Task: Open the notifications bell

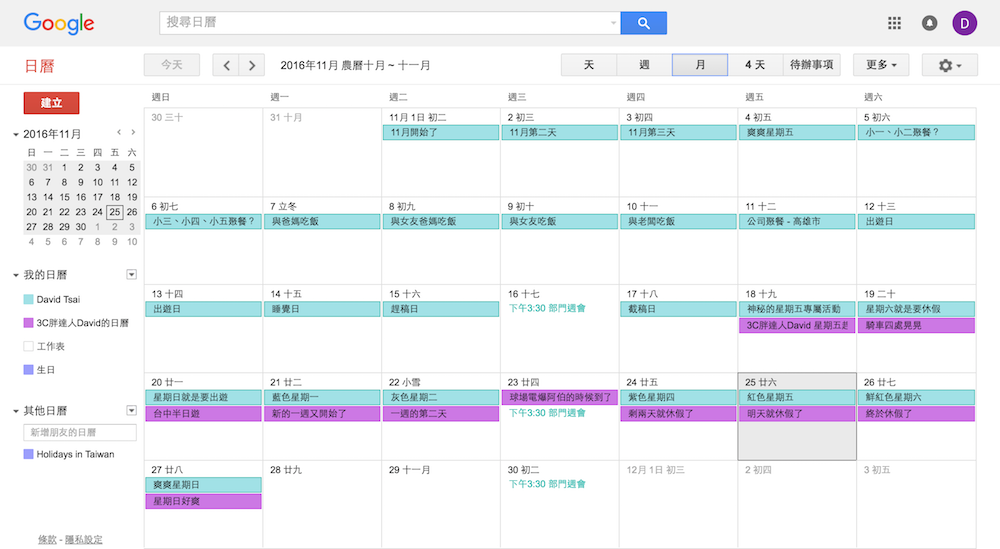Action: [930, 23]
